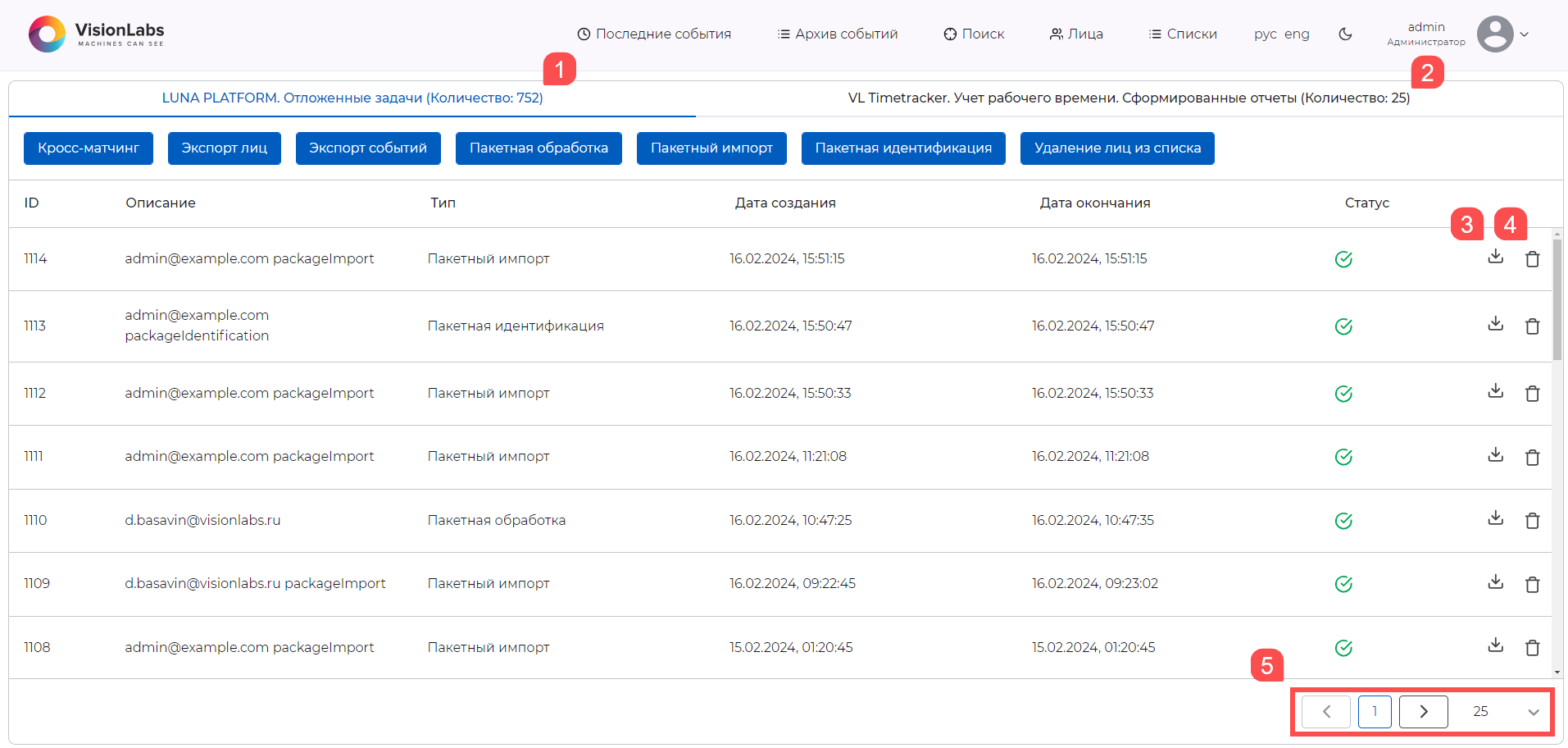This screenshot has width=1568, height=748.
Task: Download result for task 1114
Action: [1496, 257]
